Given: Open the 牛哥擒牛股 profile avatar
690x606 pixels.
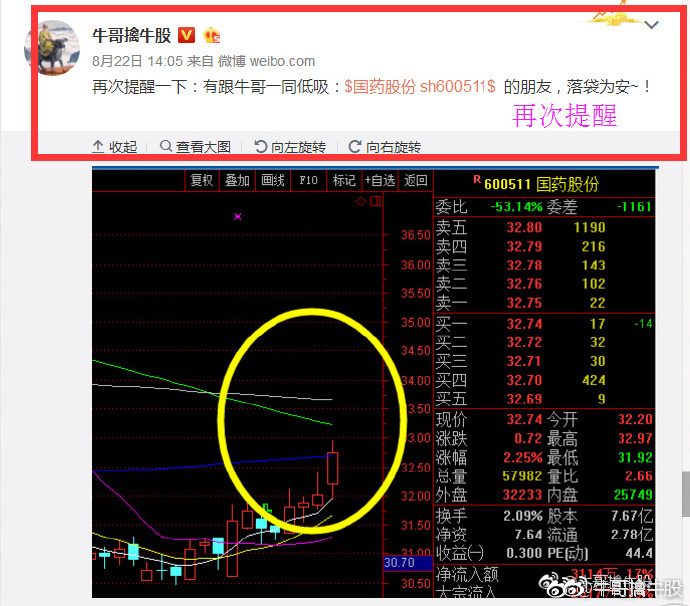Looking at the screenshot, I should [52, 47].
